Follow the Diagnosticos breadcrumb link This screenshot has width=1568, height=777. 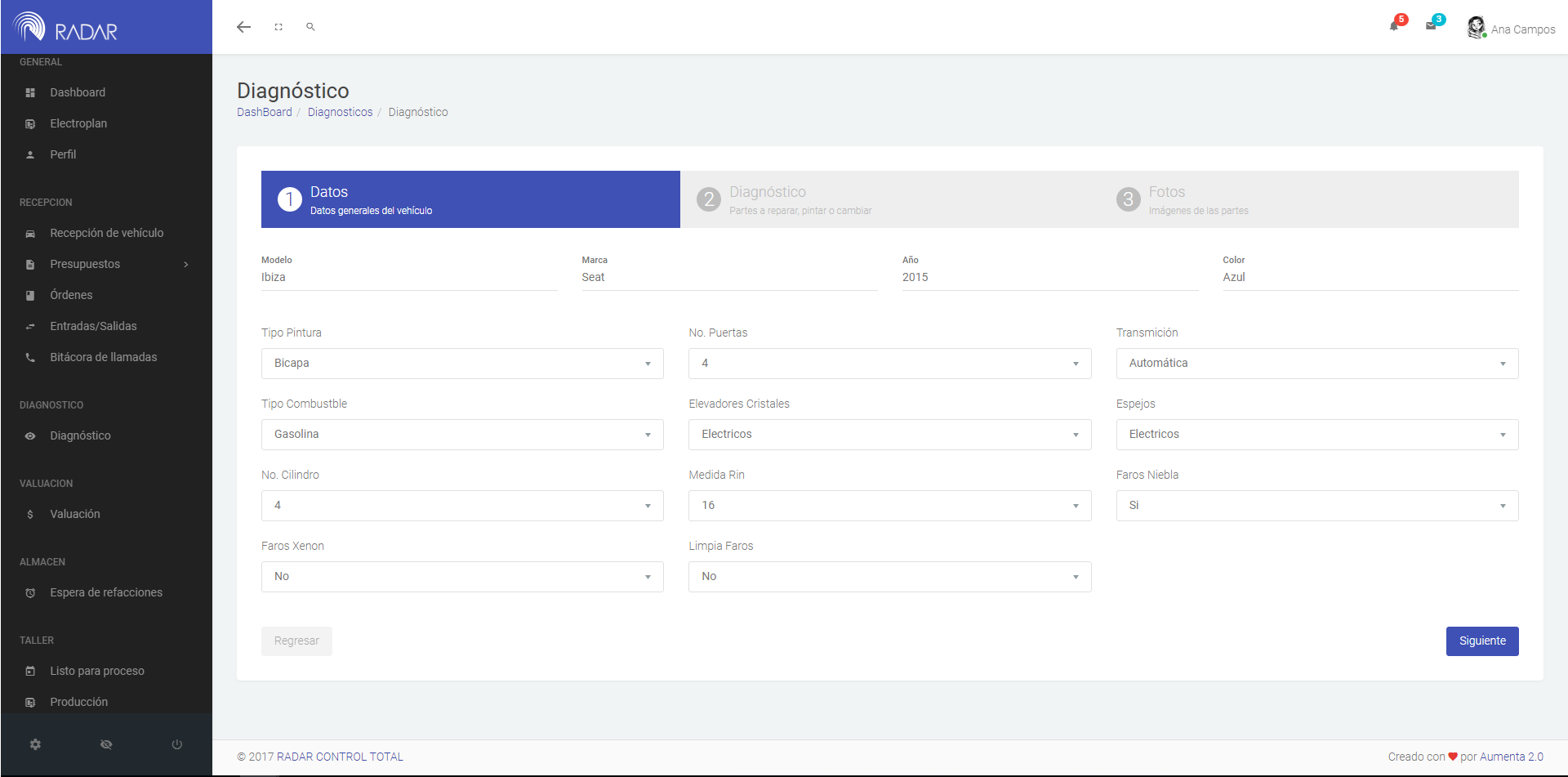click(x=340, y=112)
